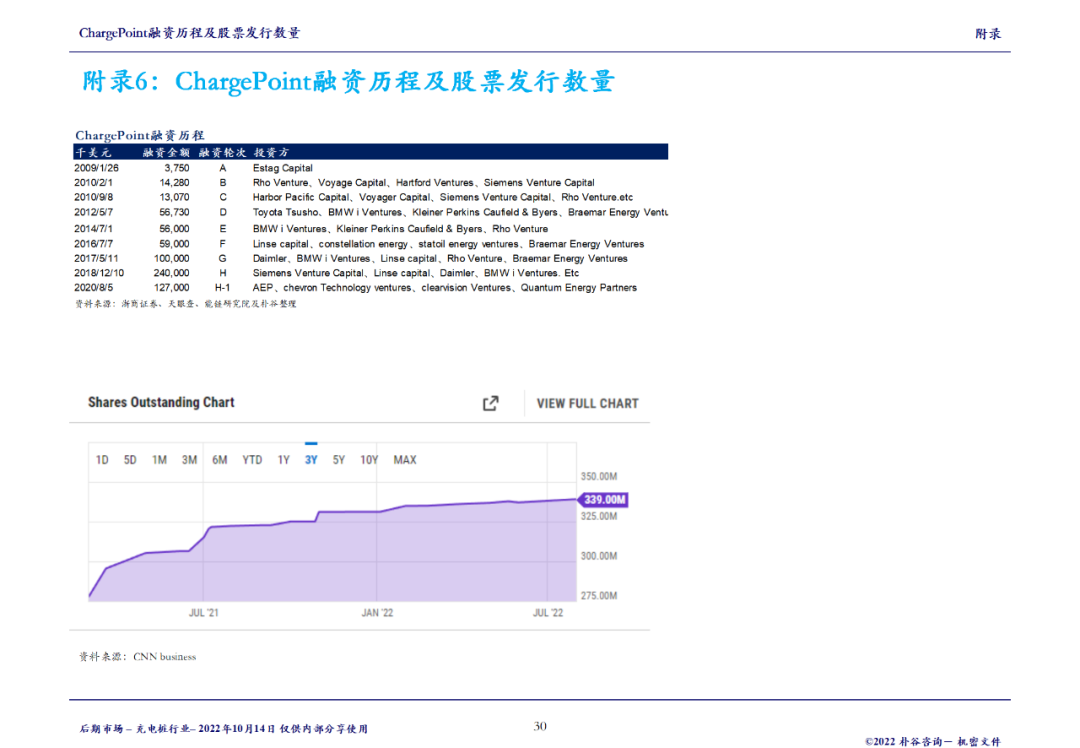Choose the YTD time range
The width and height of the screenshot is (1080, 748).
[252, 459]
